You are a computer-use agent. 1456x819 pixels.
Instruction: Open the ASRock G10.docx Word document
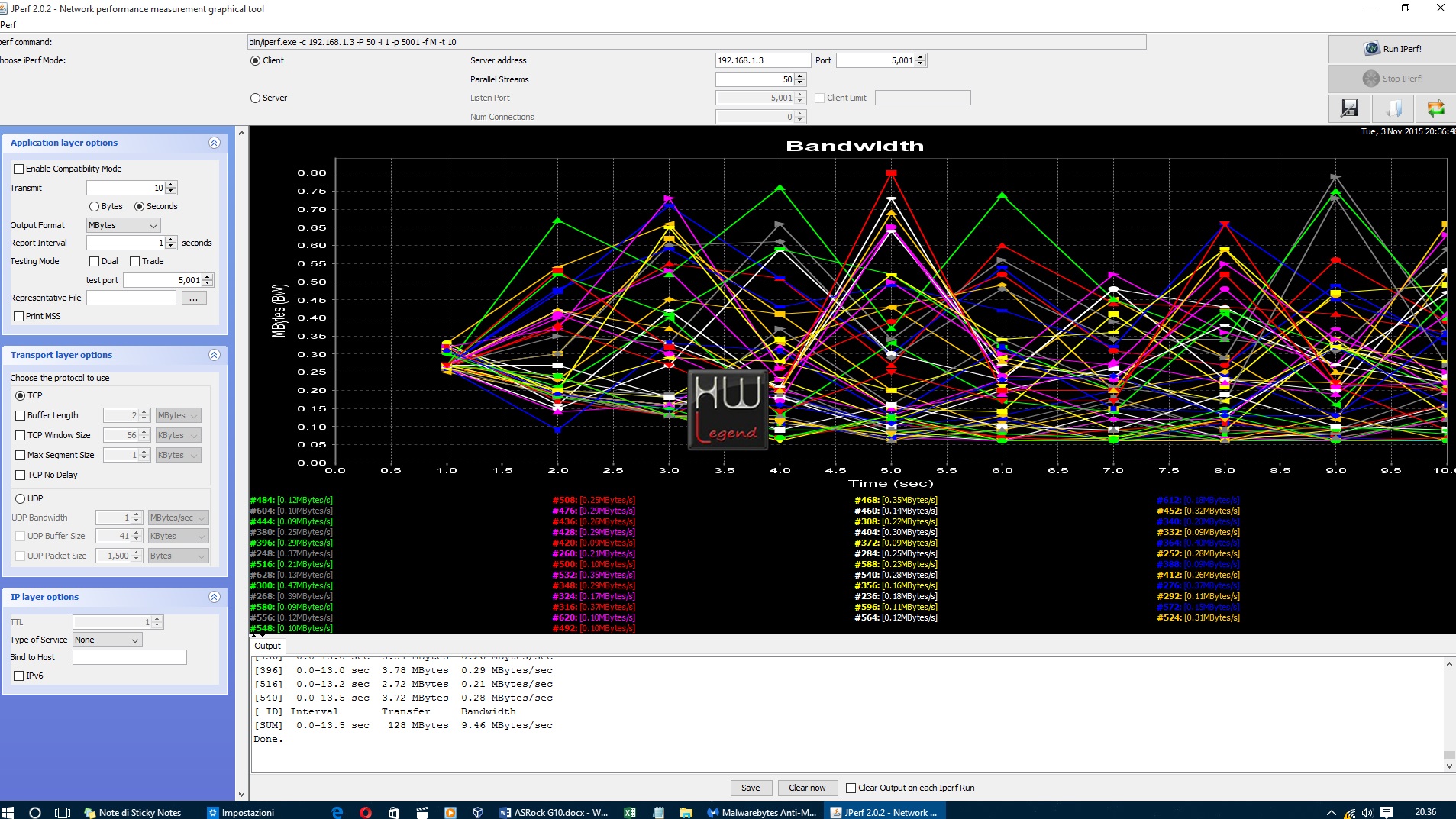coord(554,812)
